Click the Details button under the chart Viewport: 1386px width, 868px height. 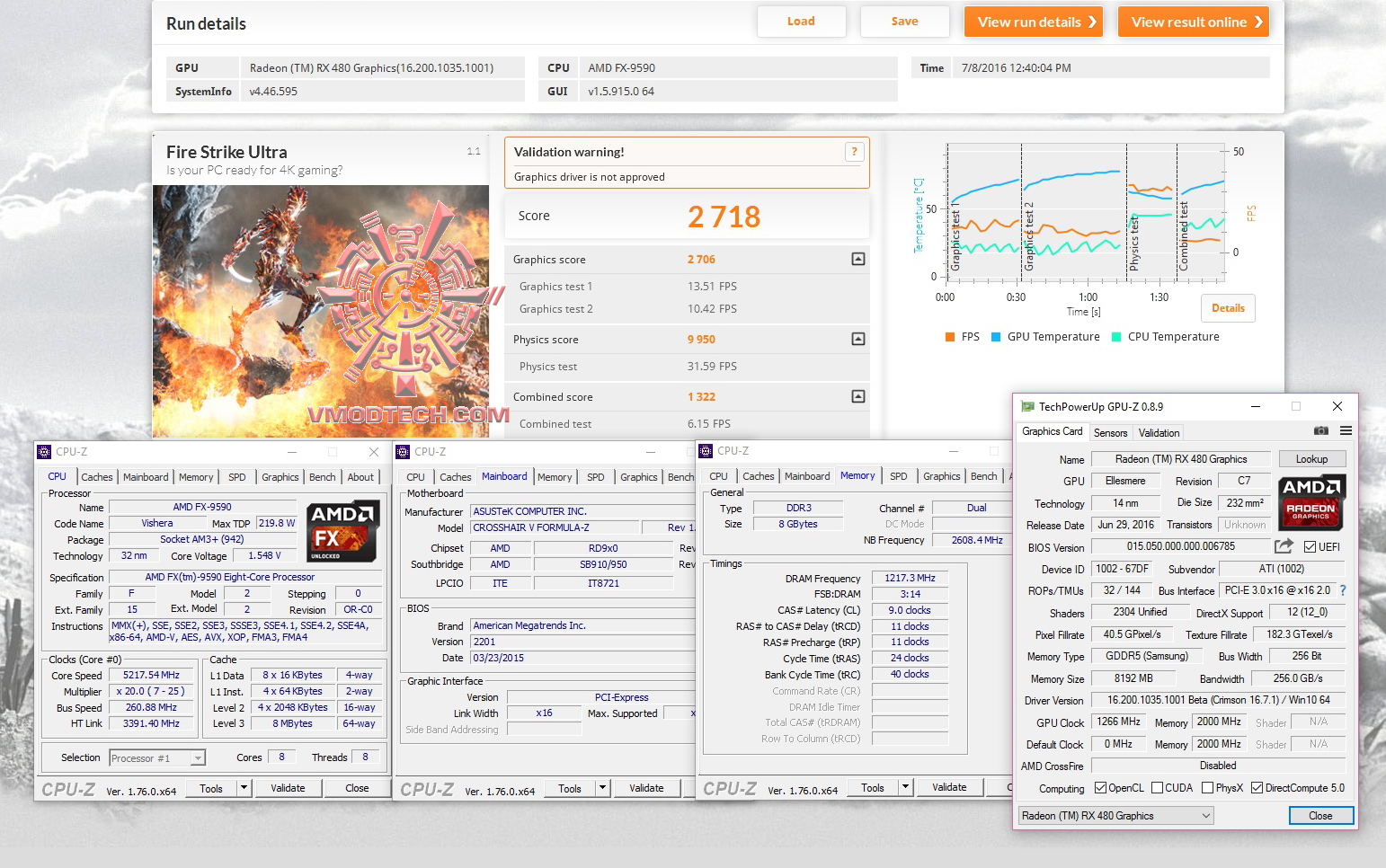click(1228, 308)
